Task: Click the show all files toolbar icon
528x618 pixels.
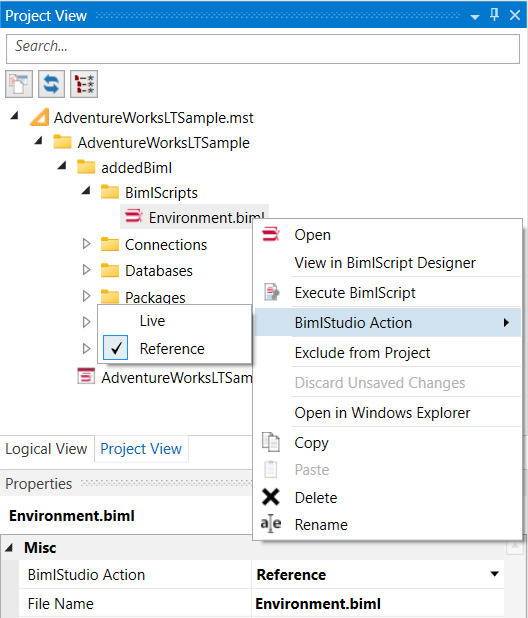Action: click(19, 84)
